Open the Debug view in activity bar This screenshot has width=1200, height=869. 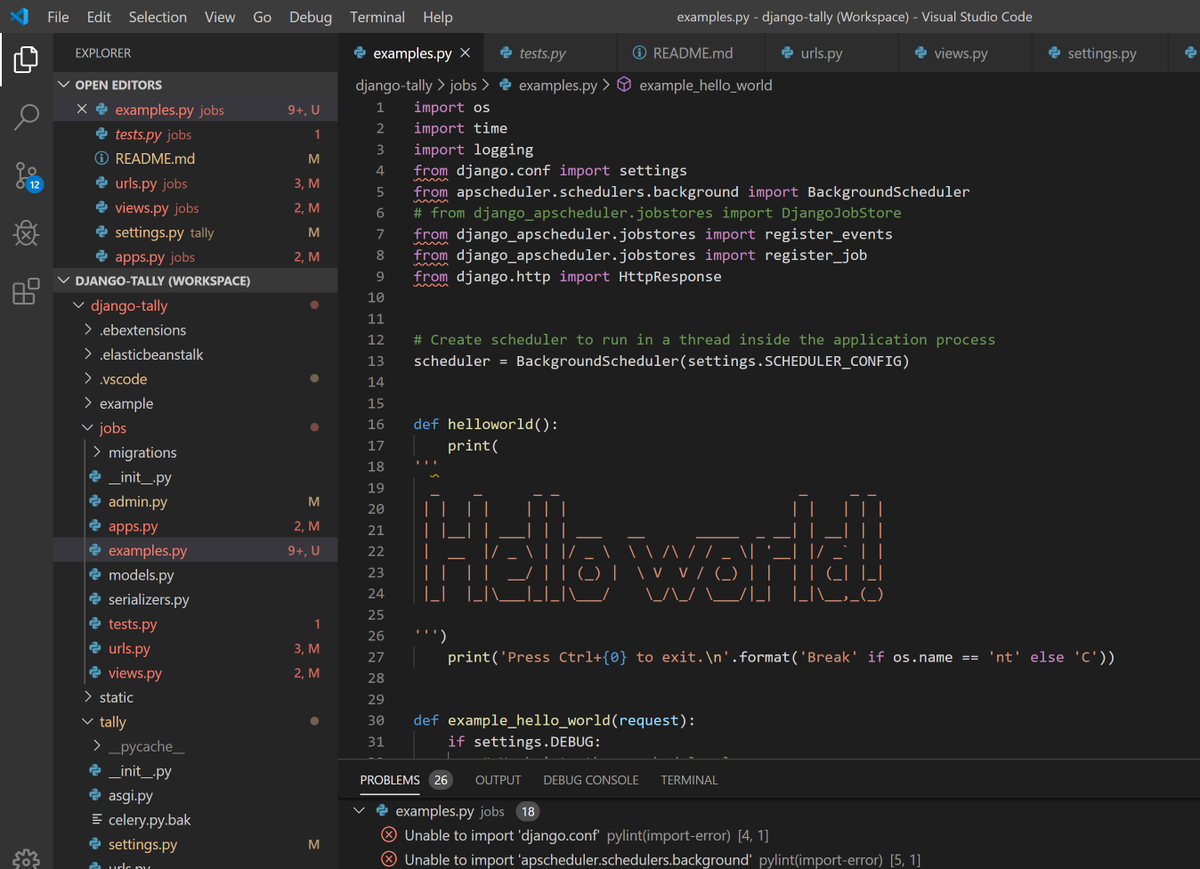point(26,234)
